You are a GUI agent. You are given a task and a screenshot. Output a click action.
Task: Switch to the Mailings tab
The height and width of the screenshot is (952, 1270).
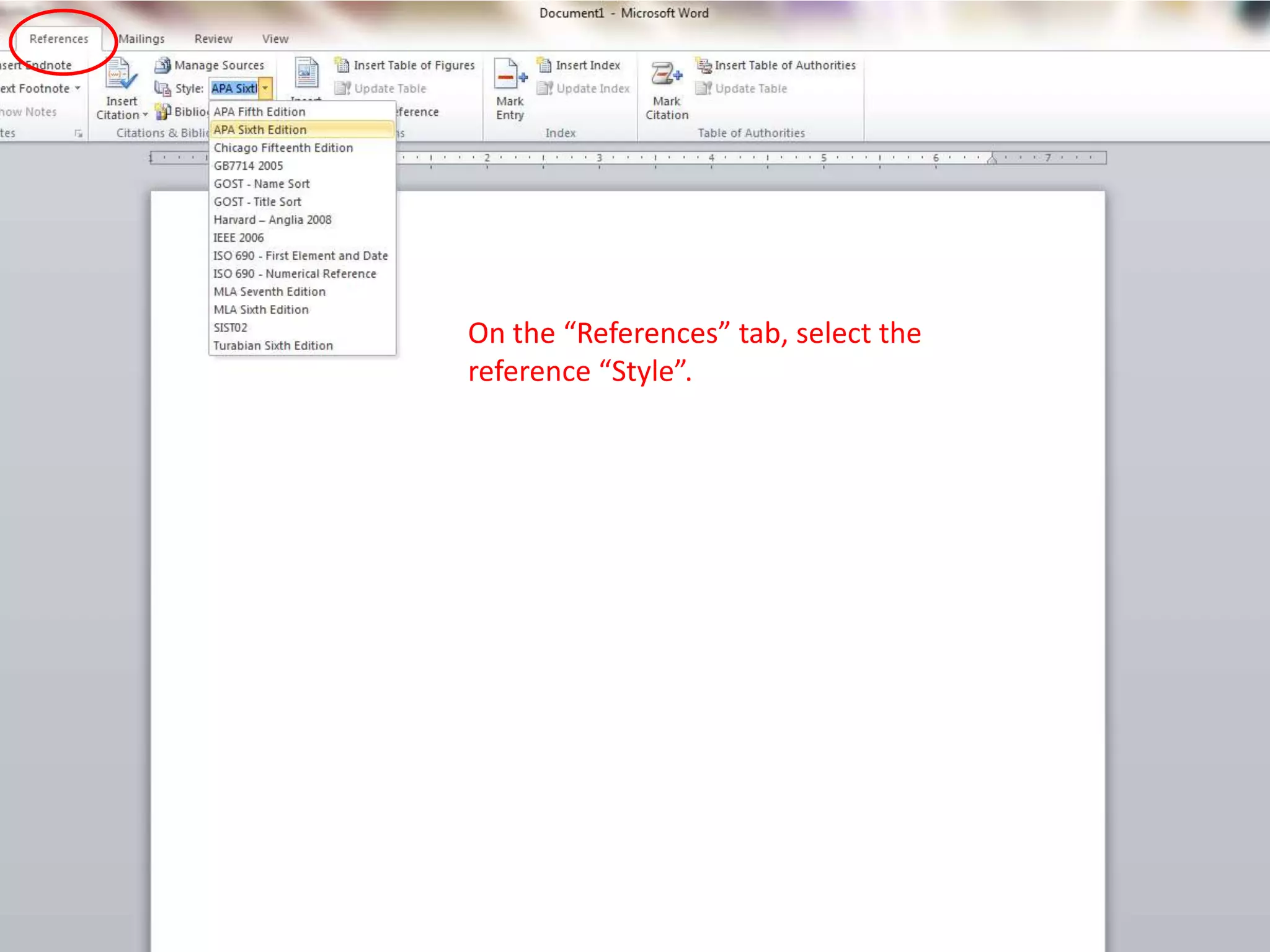tap(141, 39)
